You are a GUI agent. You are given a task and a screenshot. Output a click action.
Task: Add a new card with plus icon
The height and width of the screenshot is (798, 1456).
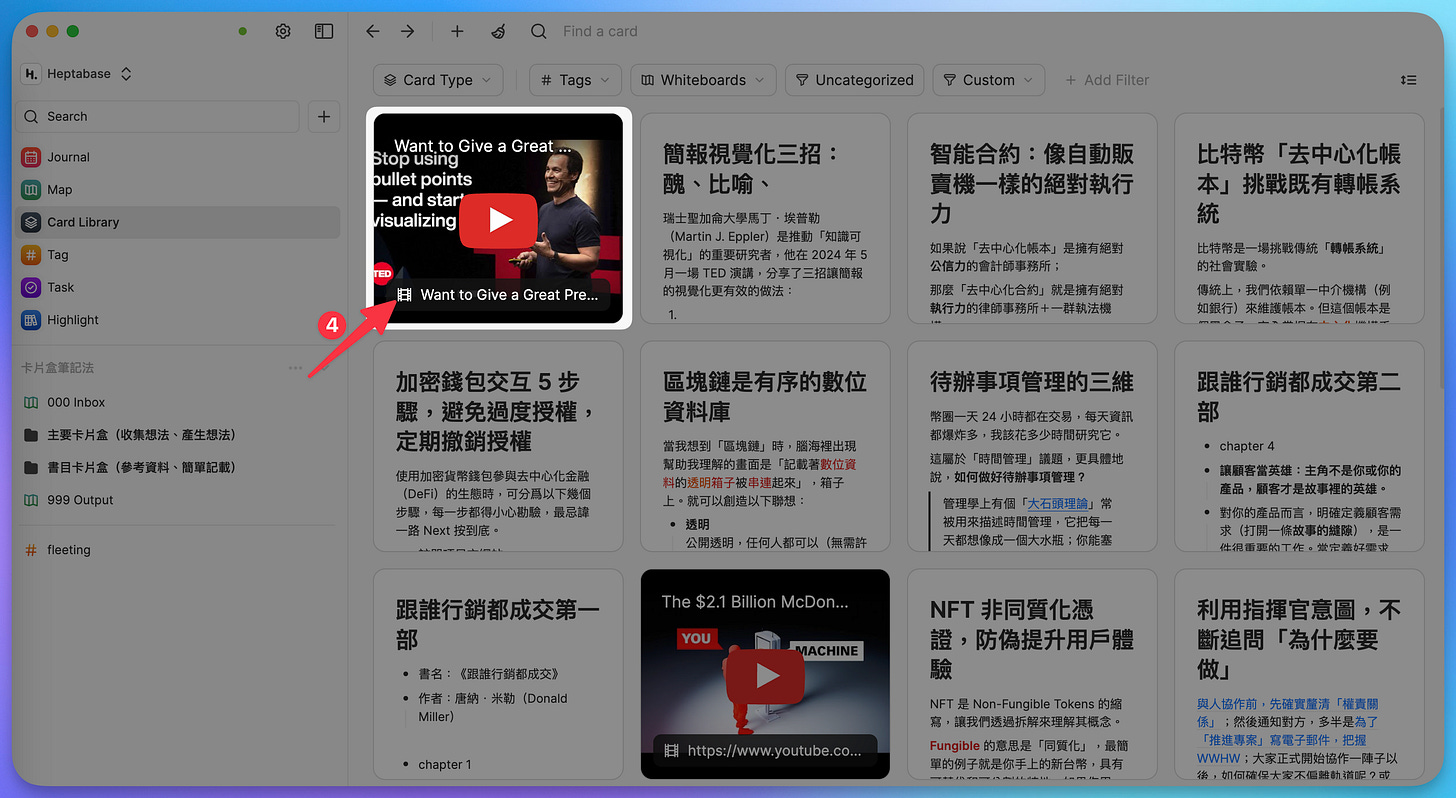(457, 32)
